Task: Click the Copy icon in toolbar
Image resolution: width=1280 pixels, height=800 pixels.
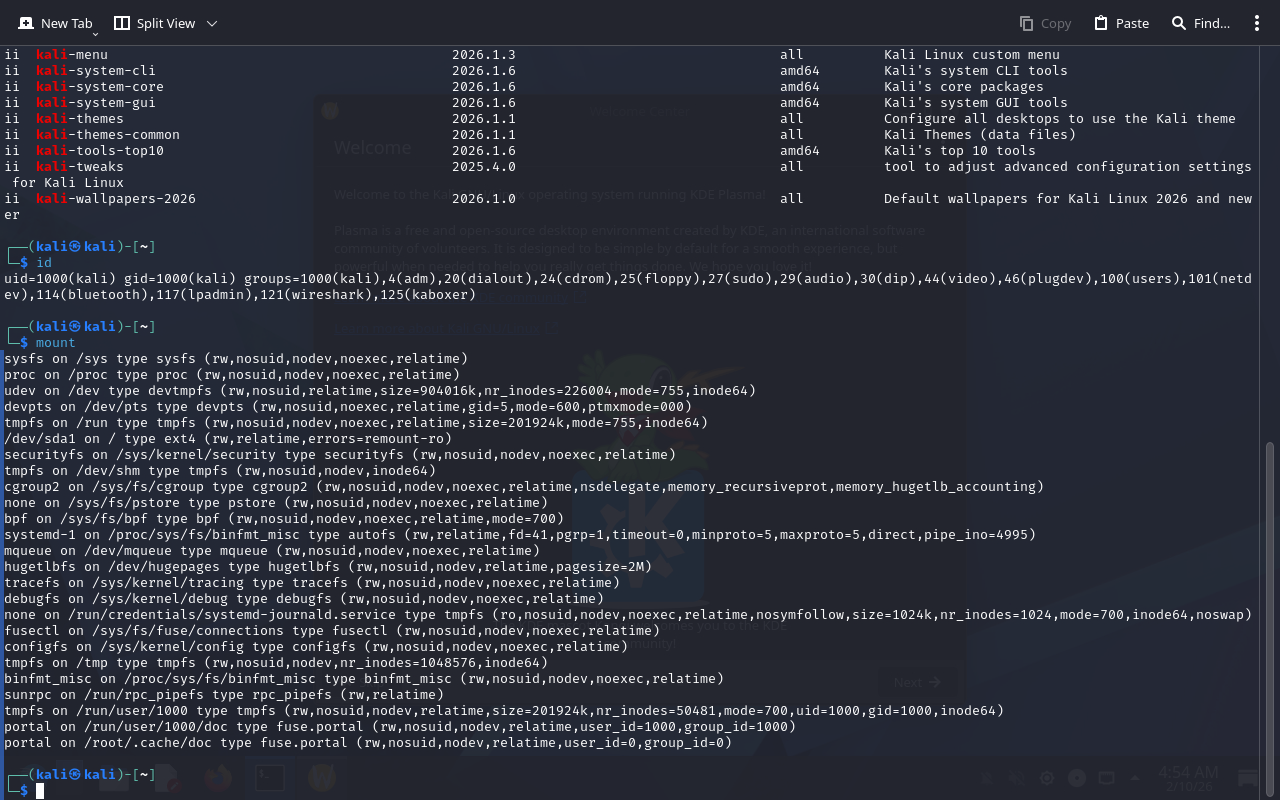Action: coord(1026,23)
